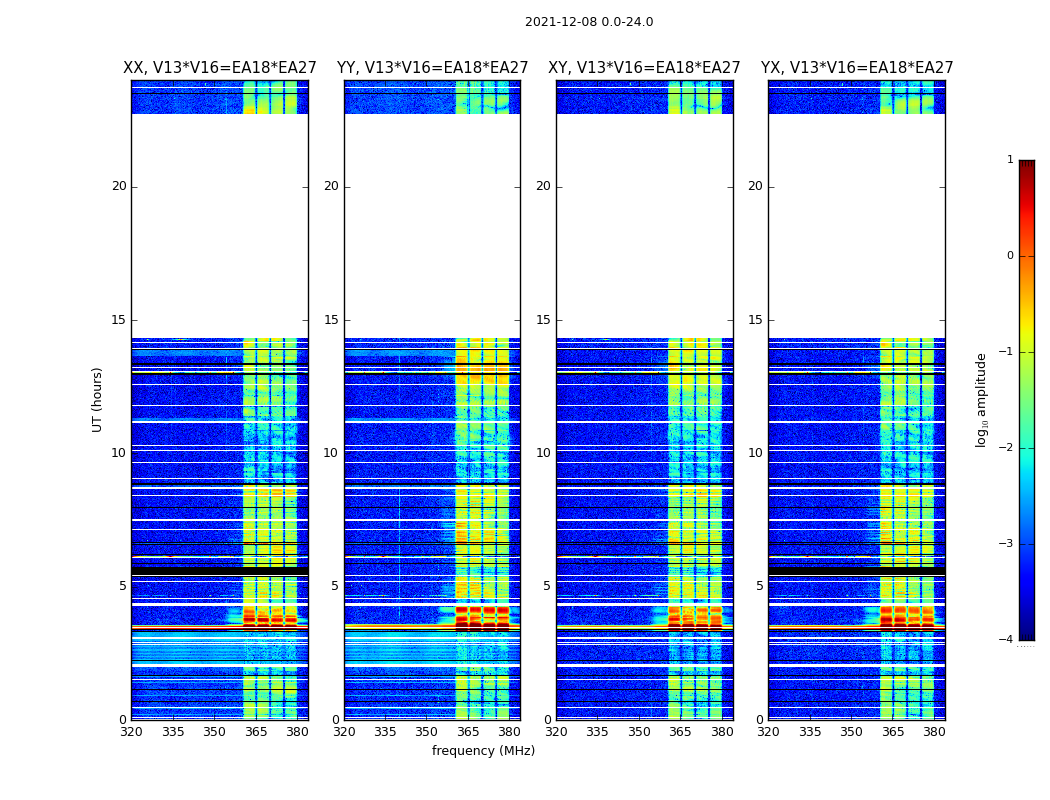Click the log10 amplitude colorbar label
This screenshot has height=800, width=1050.
[x=982, y=399]
